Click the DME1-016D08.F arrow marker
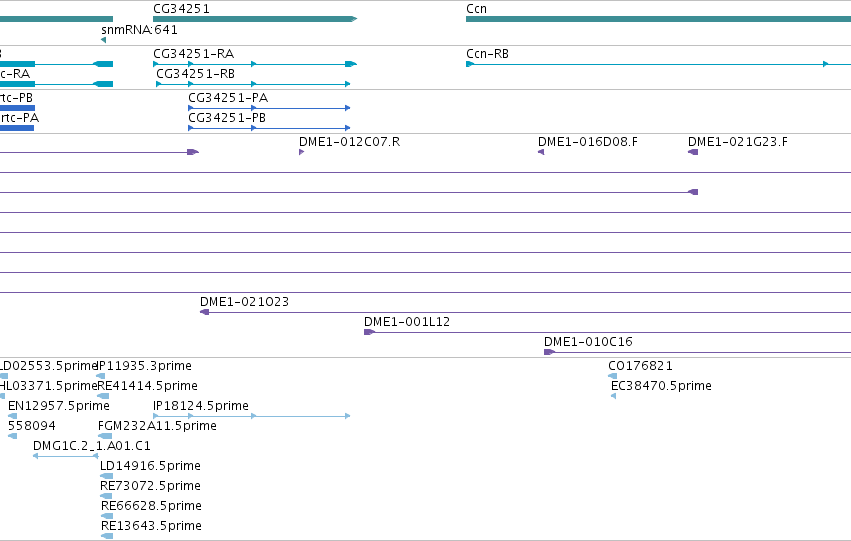The height and width of the screenshot is (541, 851). pos(541,152)
